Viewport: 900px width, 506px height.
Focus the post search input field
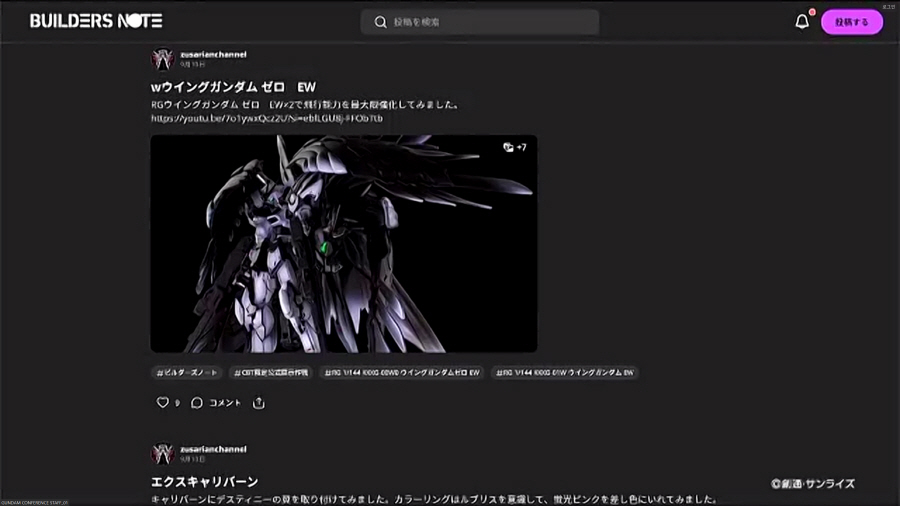[480, 22]
